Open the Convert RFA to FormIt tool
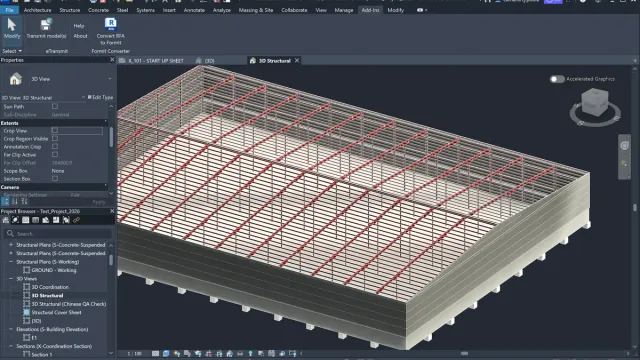 (111, 31)
